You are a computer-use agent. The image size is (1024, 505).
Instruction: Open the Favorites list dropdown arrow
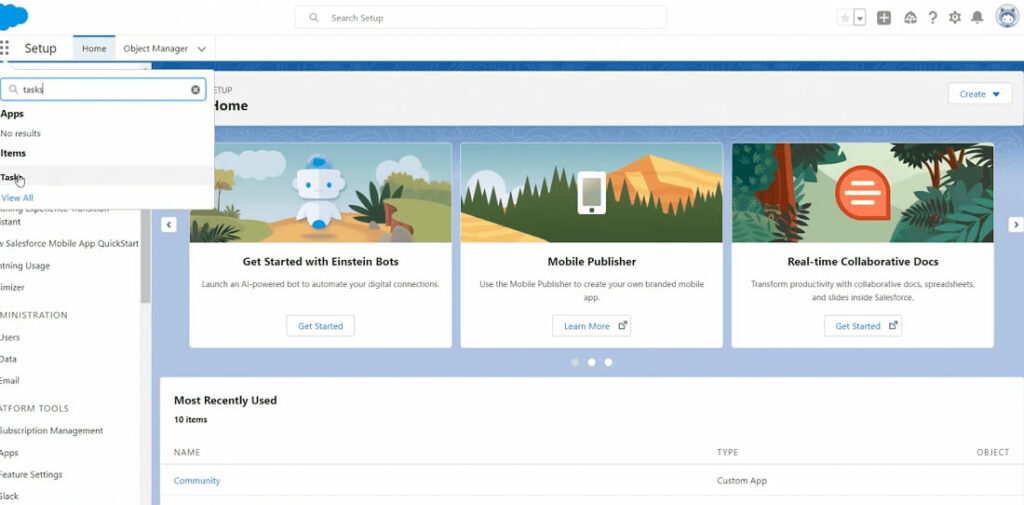(860, 18)
